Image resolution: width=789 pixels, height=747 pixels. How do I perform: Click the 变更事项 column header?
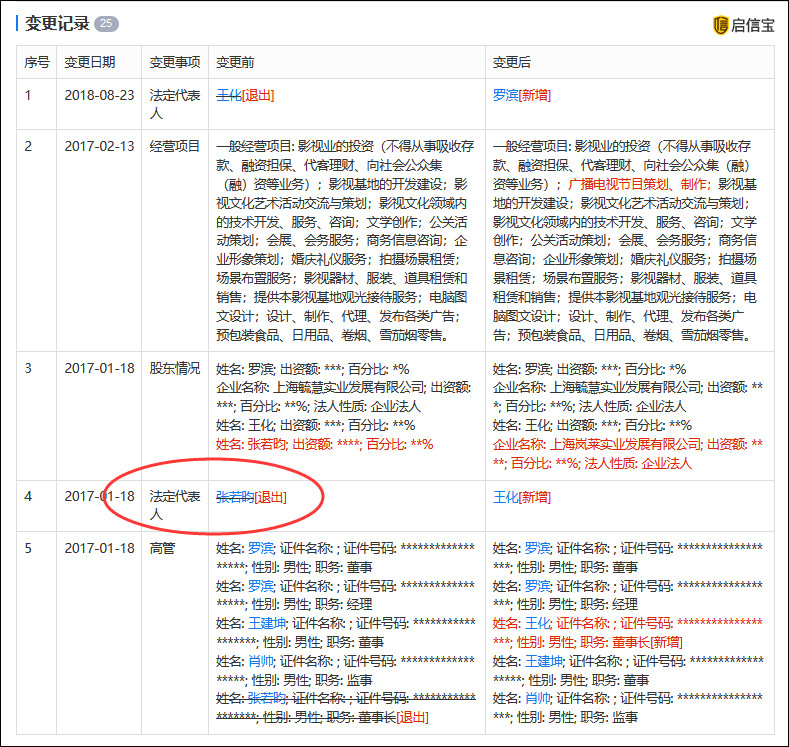pos(175,62)
